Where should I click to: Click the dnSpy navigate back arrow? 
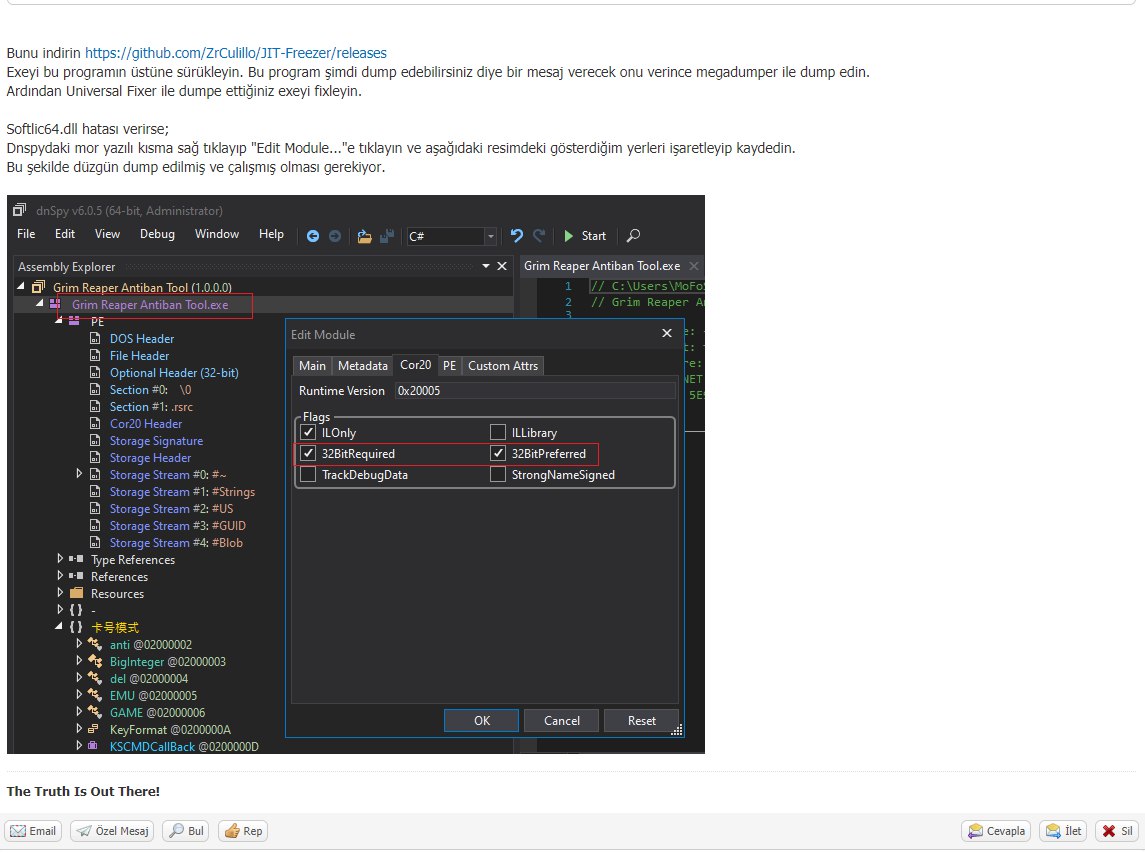313,236
